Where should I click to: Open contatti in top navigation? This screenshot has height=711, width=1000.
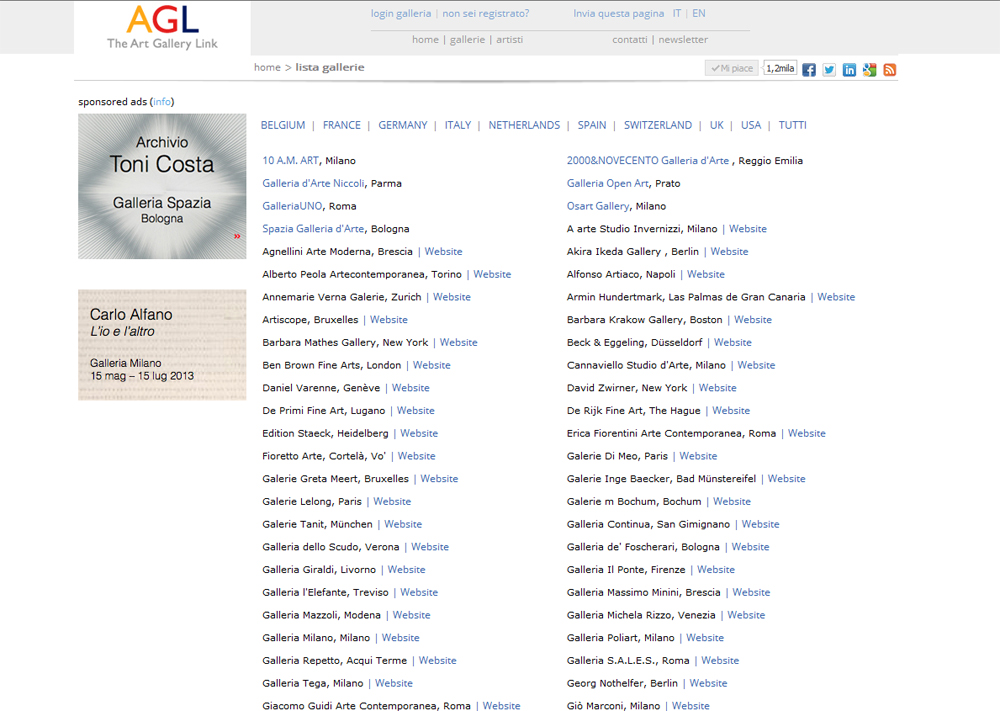click(x=629, y=40)
